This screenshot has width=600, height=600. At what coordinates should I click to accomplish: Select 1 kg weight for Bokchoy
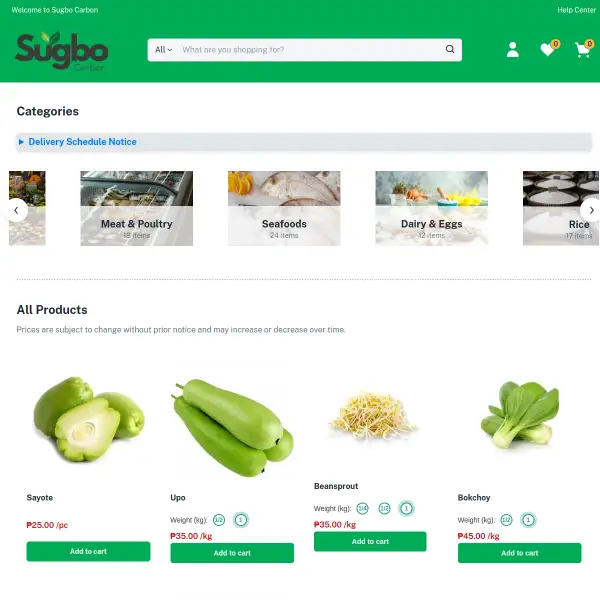click(x=528, y=520)
